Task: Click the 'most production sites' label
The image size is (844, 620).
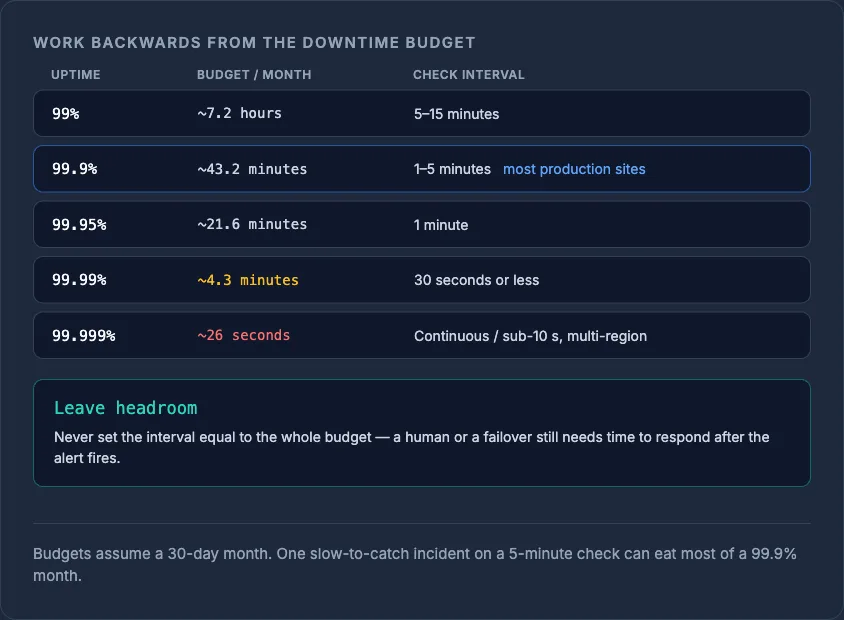Action: click(x=574, y=169)
